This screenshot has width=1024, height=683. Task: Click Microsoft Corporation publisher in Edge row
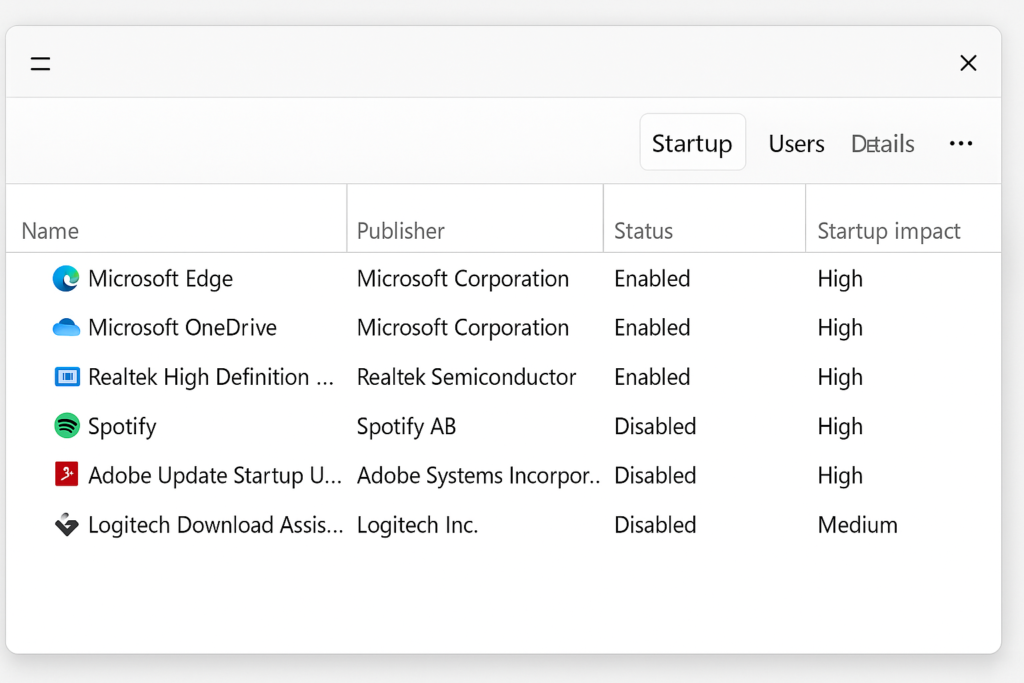(462, 279)
